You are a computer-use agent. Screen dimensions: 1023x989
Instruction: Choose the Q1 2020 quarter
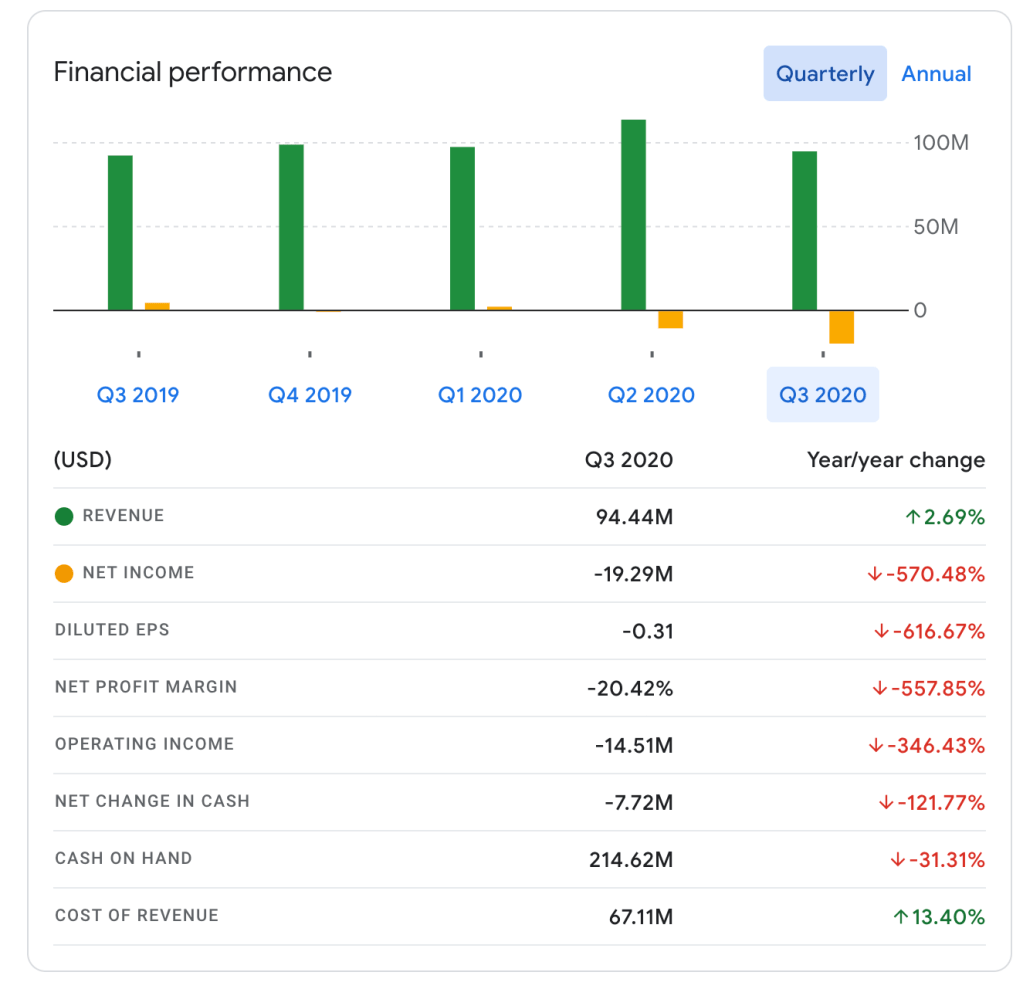(x=480, y=395)
